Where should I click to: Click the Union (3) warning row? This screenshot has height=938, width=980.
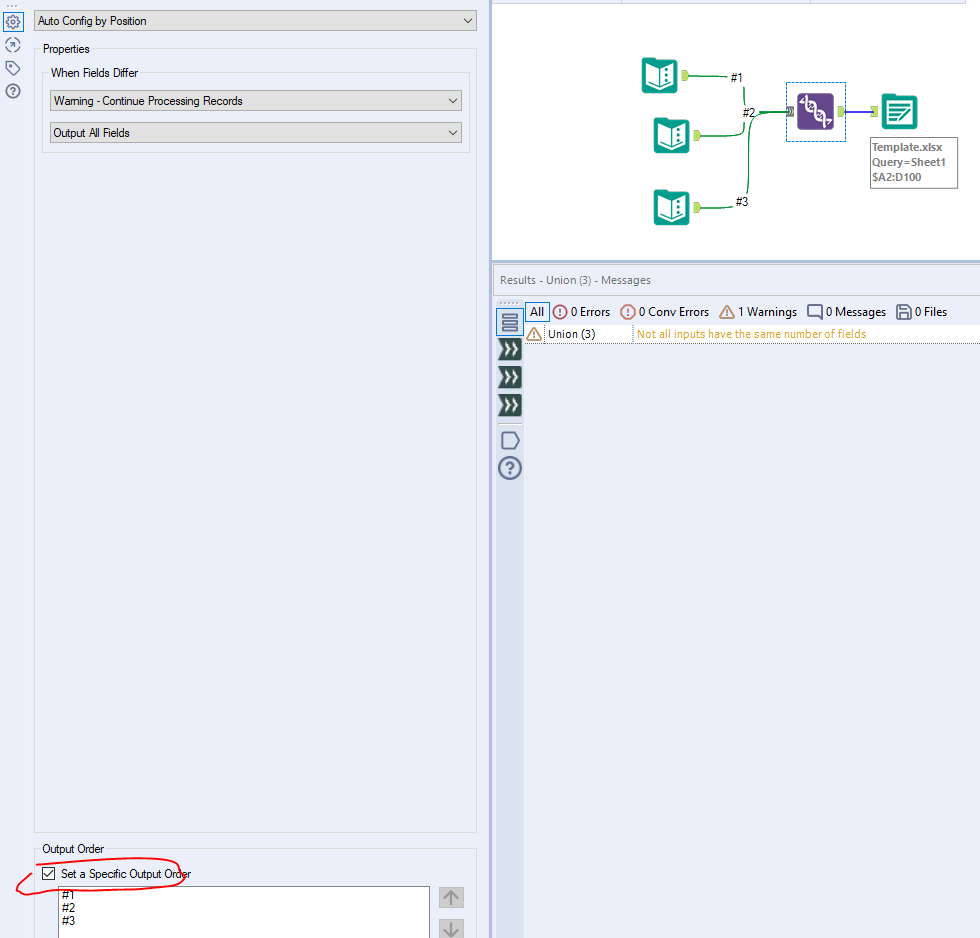[752, 334]
